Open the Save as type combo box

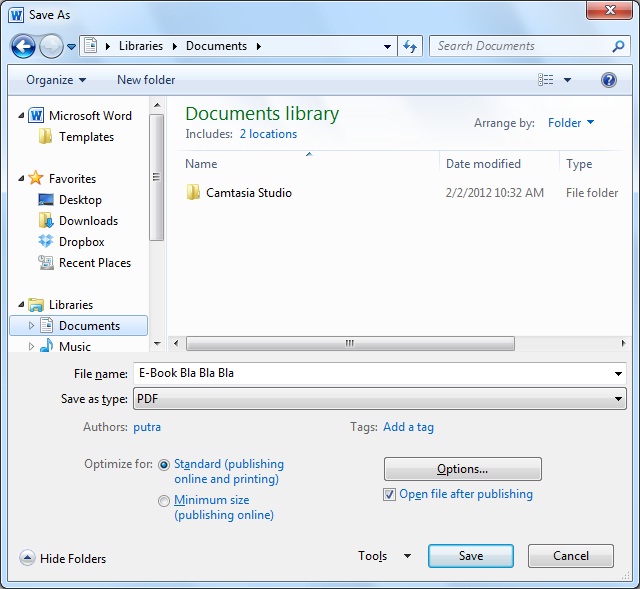coord(380,399)
